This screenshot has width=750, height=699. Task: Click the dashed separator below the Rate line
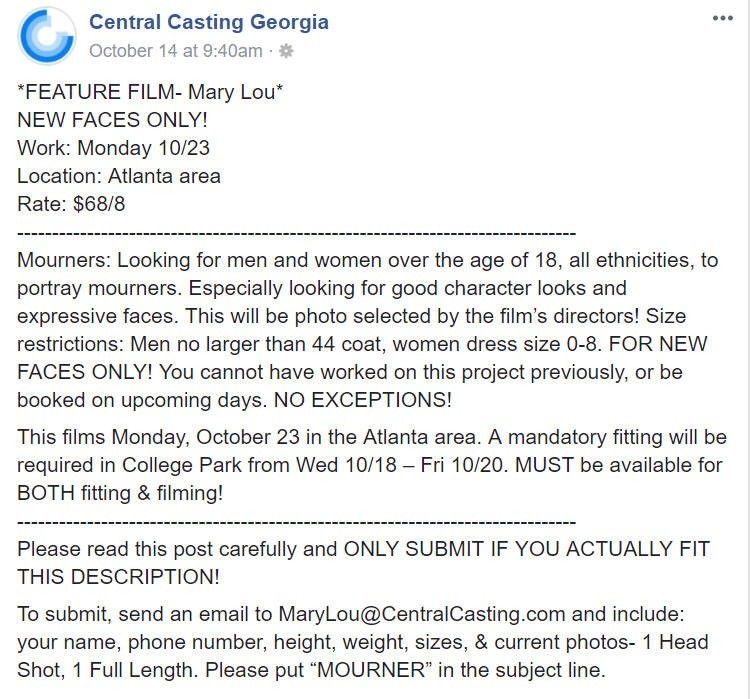296,232
